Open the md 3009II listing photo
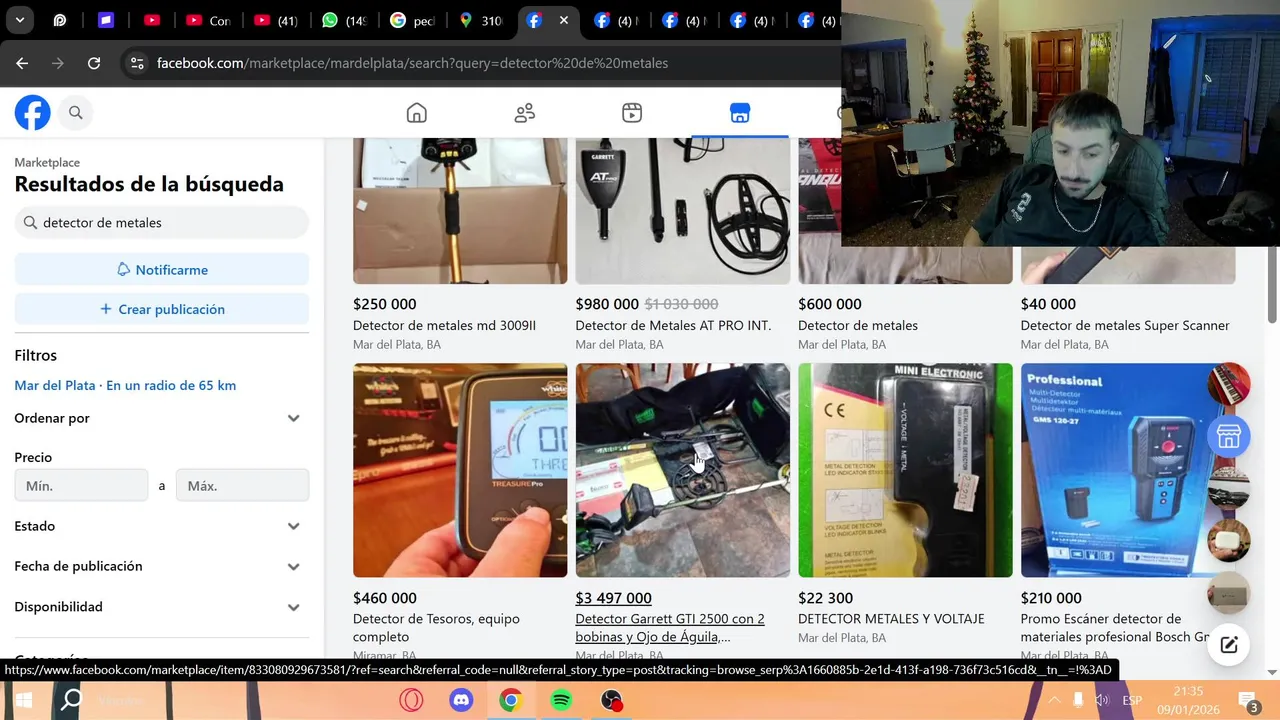 (460, 211)
